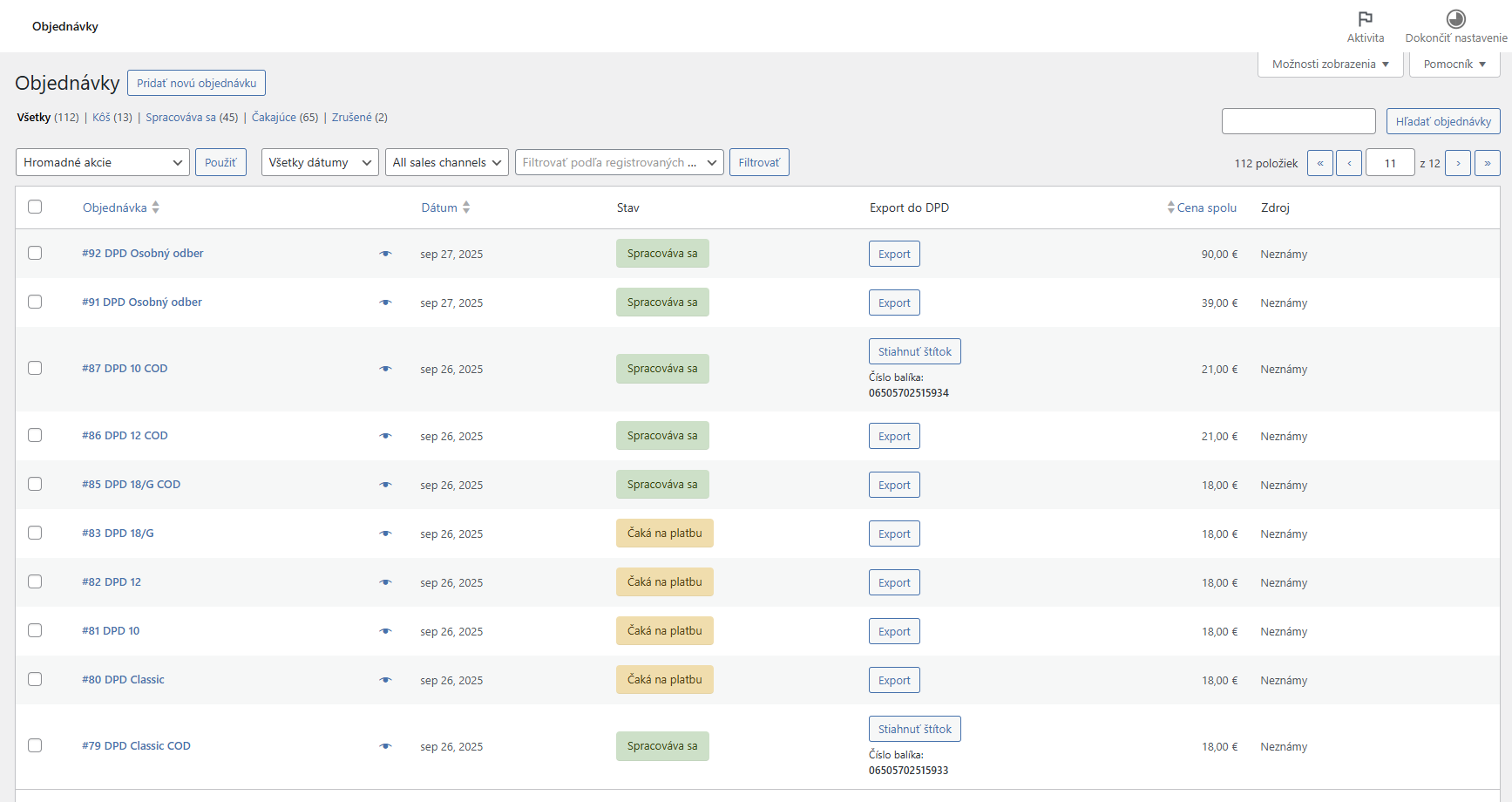Click the order search input field
The width and height of the screenshot is (1512, 802).
click(1298, 121)
